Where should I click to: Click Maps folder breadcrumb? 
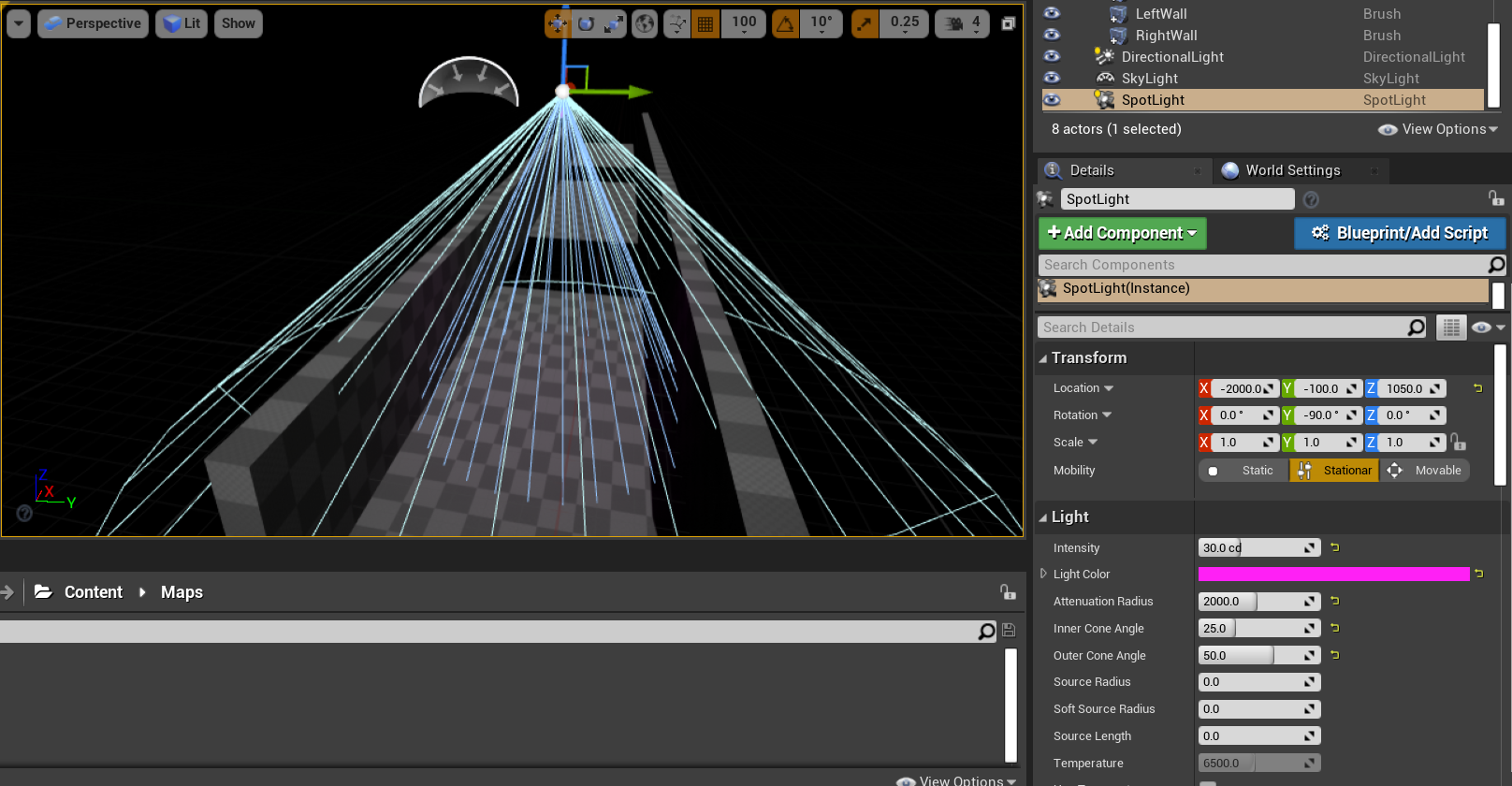[182, 592]
